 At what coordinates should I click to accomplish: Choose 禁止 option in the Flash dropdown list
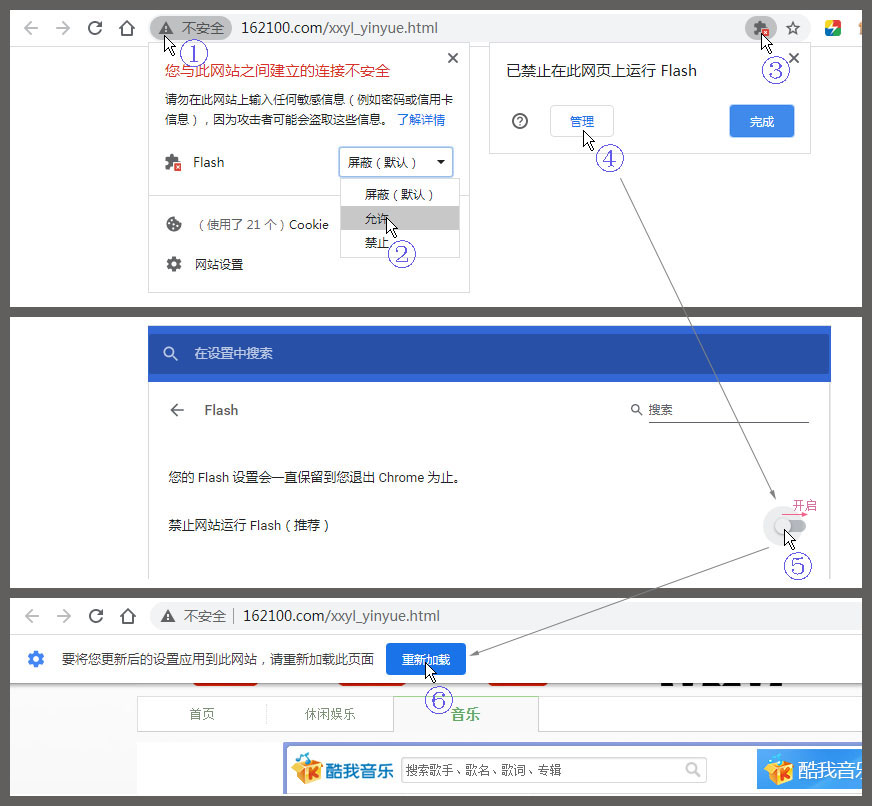(x=376, y=242)
